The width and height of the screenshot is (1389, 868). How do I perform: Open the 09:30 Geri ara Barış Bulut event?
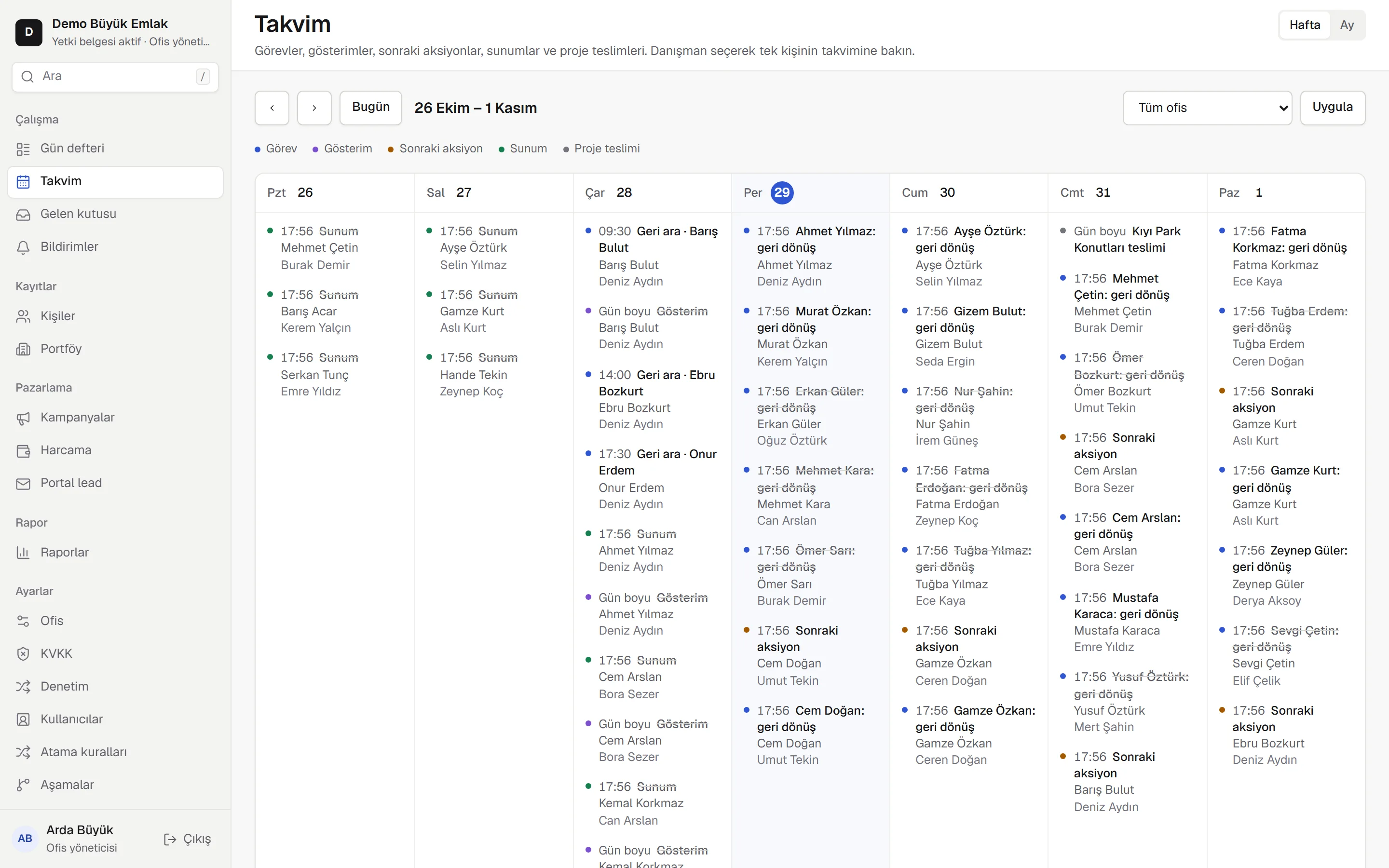click(652, 256)
